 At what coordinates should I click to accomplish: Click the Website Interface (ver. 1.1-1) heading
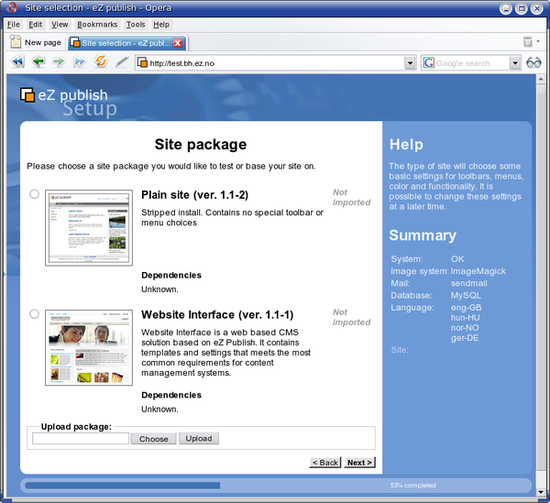(x=217, y=315)
